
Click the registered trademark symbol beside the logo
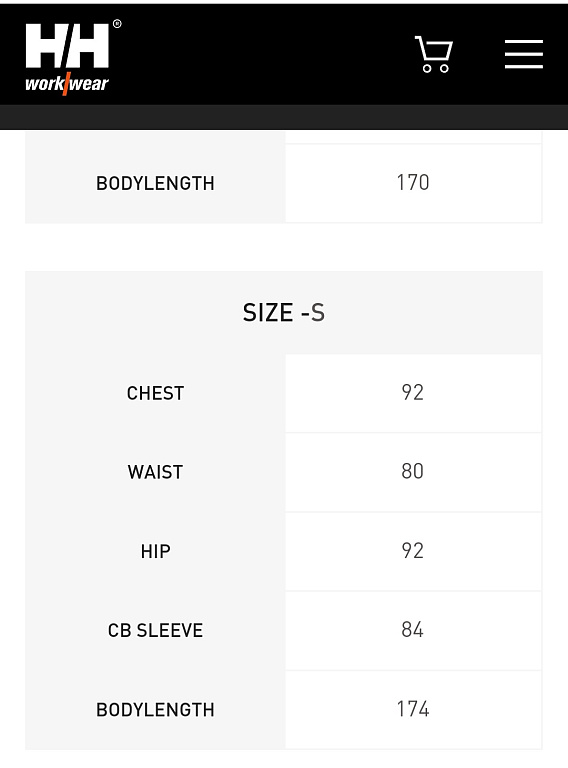pos(117,24)
